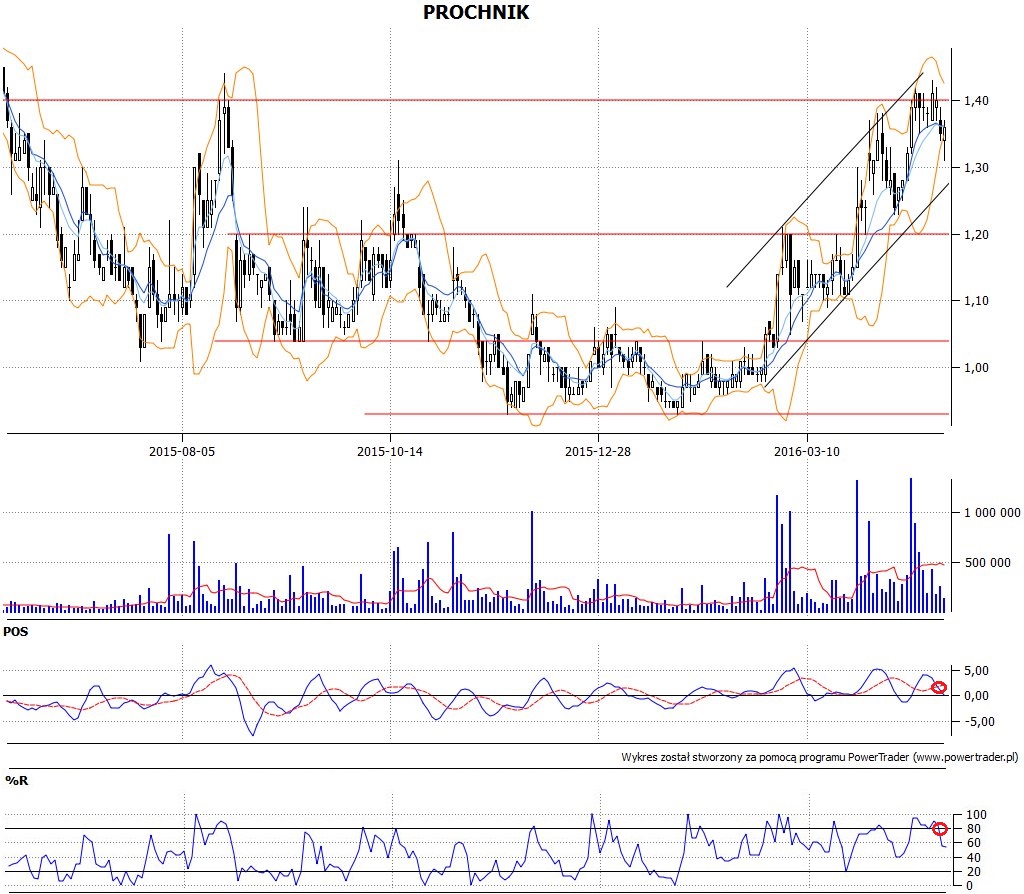Click the 1,20 price axis label
The height and width of the screenshot is (894, 1024).
pyautogui.click(x=976, y=234)
